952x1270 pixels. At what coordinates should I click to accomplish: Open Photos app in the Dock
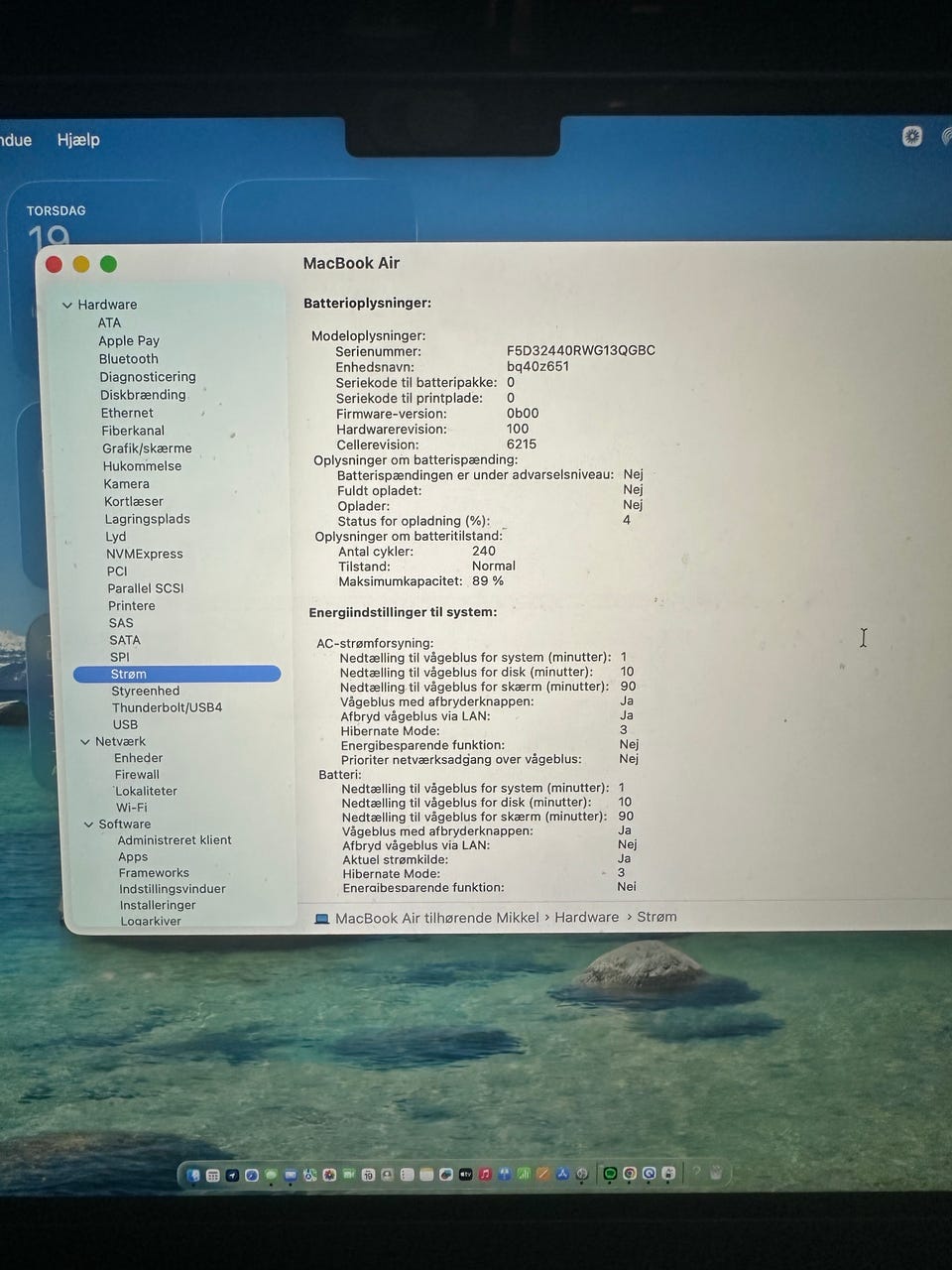click(x=328, y=1175)
